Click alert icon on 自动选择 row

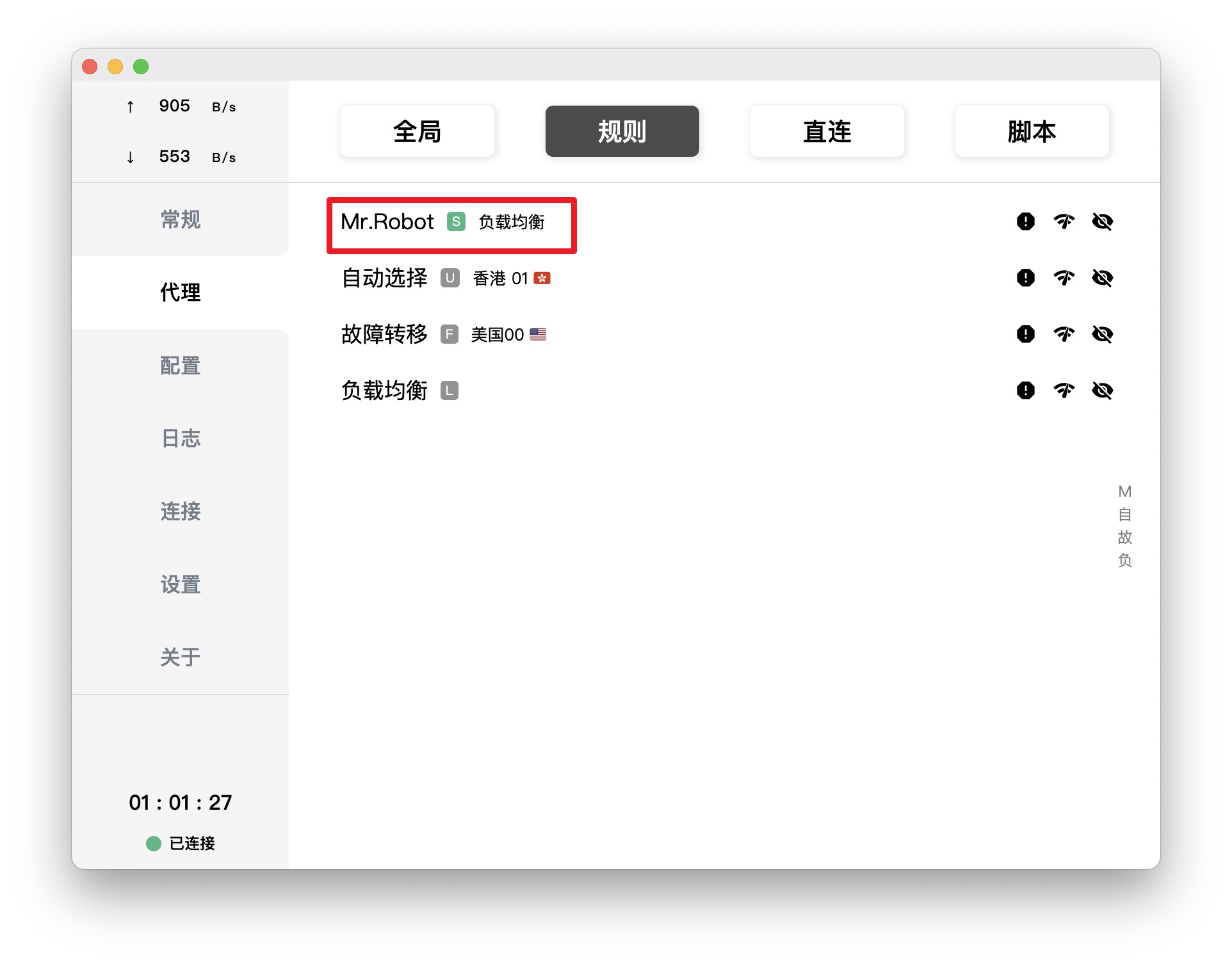1025,278
